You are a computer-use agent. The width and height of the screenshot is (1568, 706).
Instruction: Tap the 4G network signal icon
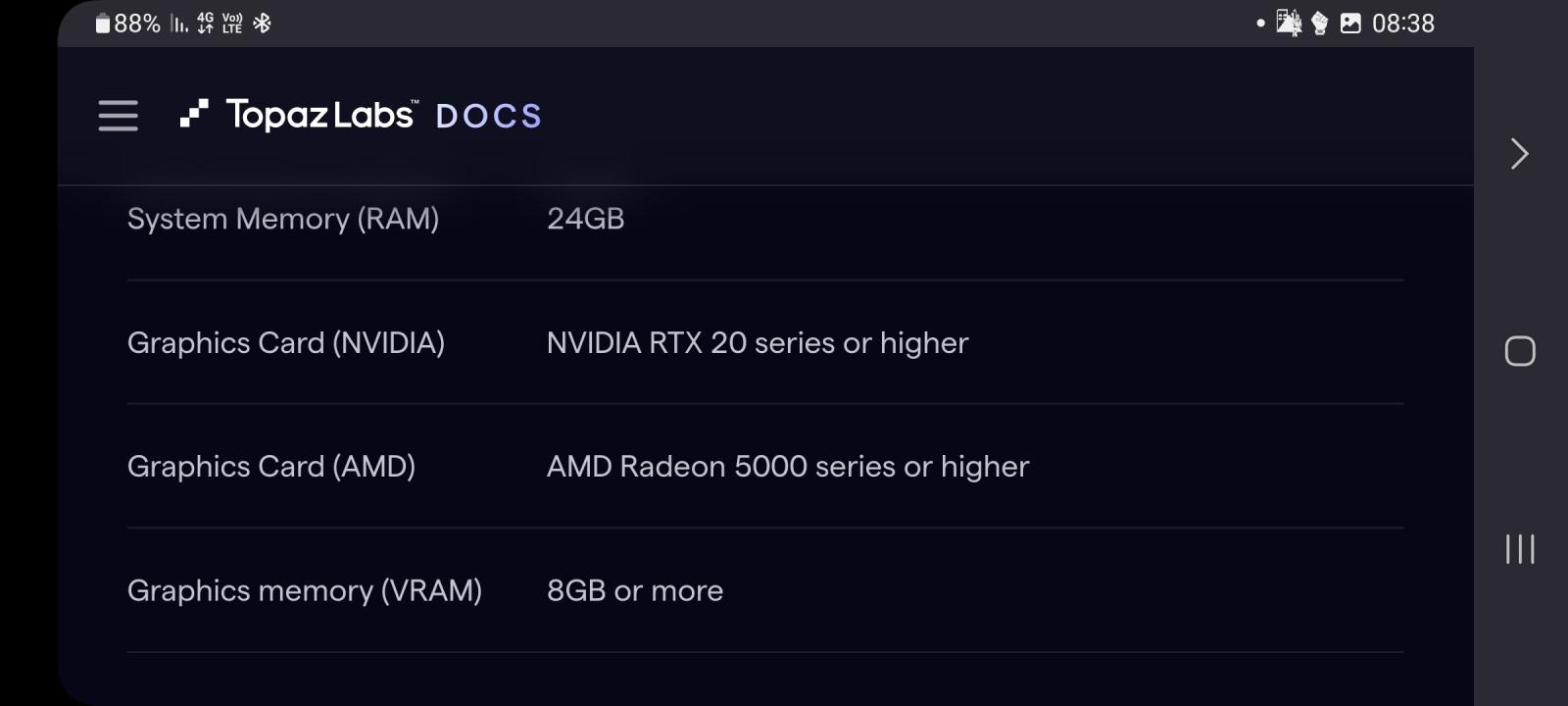coord(205,24)
